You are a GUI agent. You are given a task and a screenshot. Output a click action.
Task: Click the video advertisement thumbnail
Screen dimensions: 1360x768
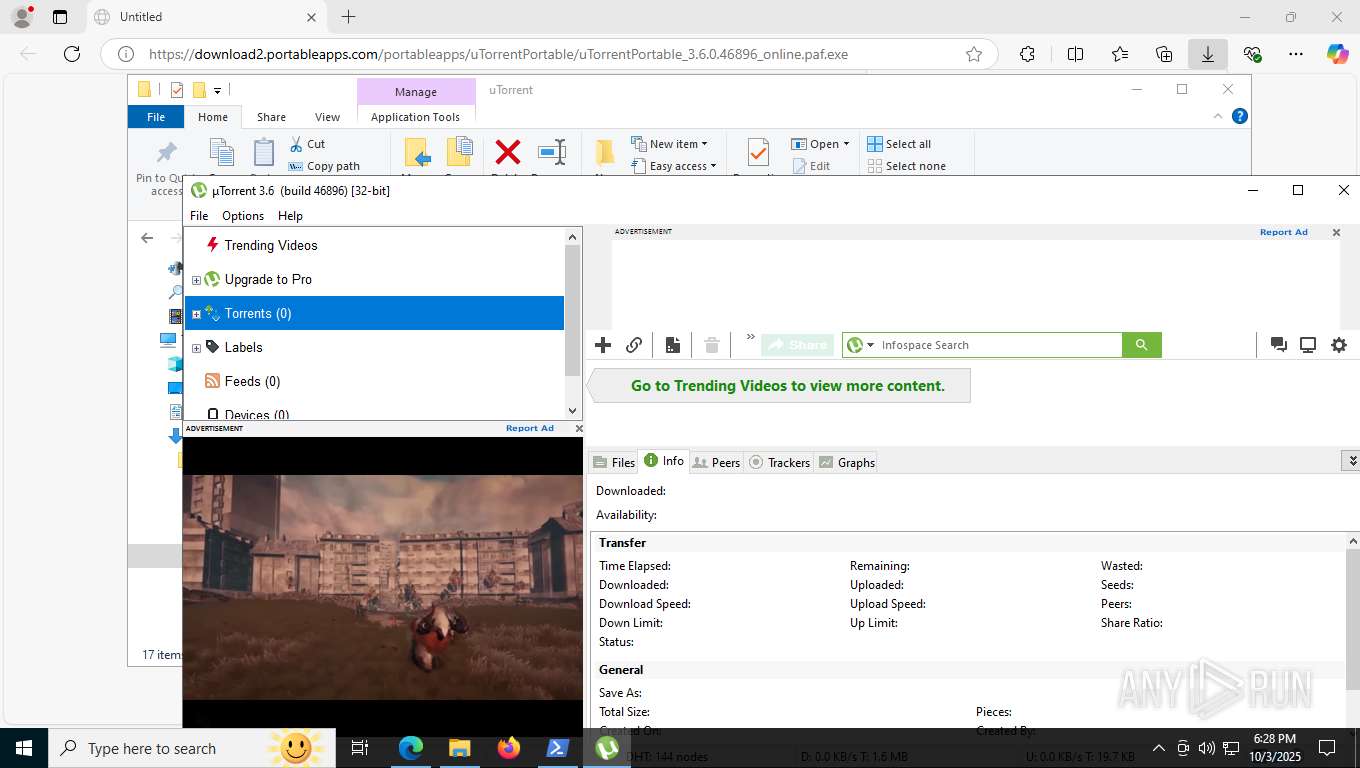tap(383, 587)
